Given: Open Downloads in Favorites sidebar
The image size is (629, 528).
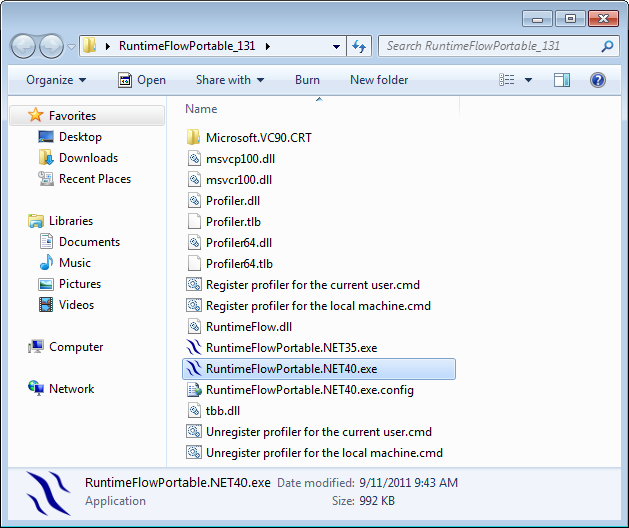Looking at the screenshot, I should click(x=88, y=158).
